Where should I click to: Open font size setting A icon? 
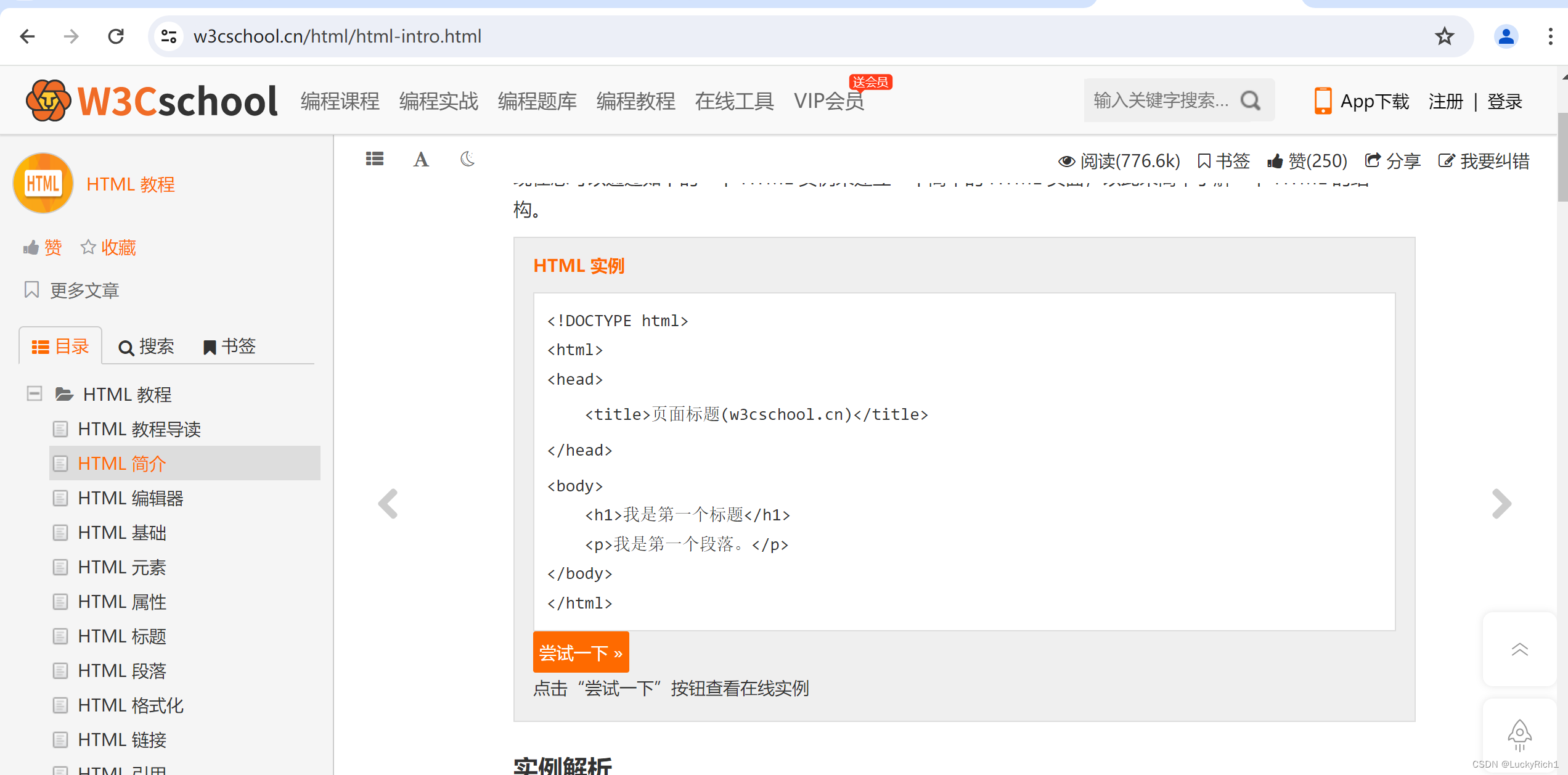[x=421, y=160]
